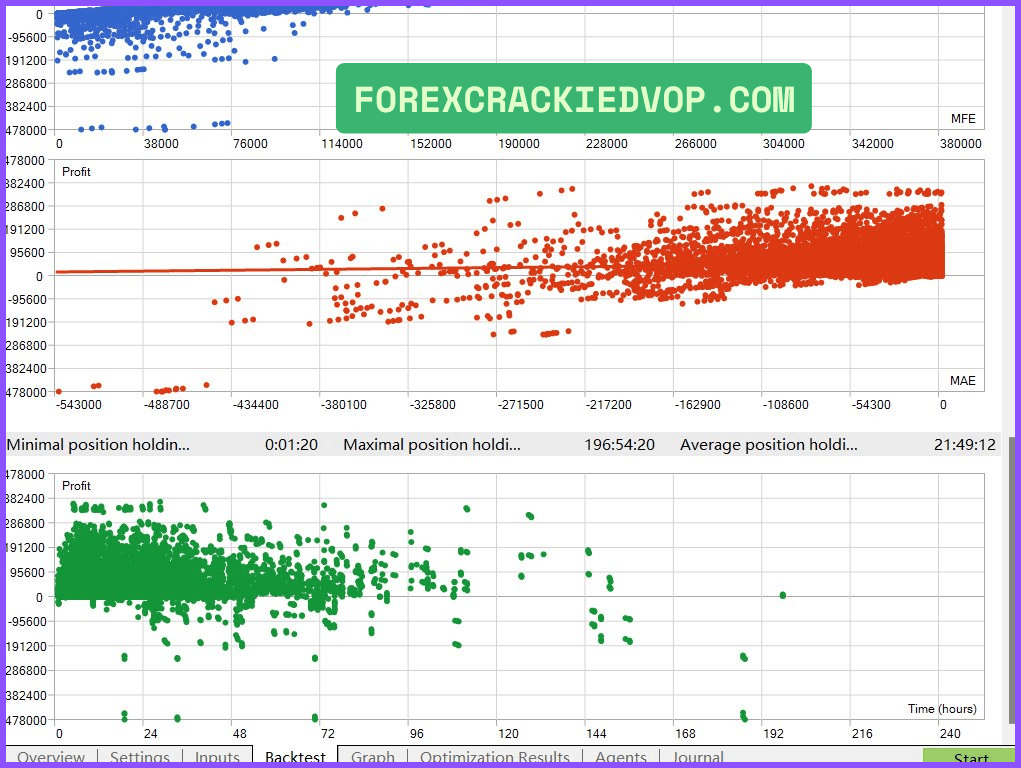The height and width of the screenshot is (768, 1021).
Task: Click the 240 tick on the hours axis
Action: [950, 733]
